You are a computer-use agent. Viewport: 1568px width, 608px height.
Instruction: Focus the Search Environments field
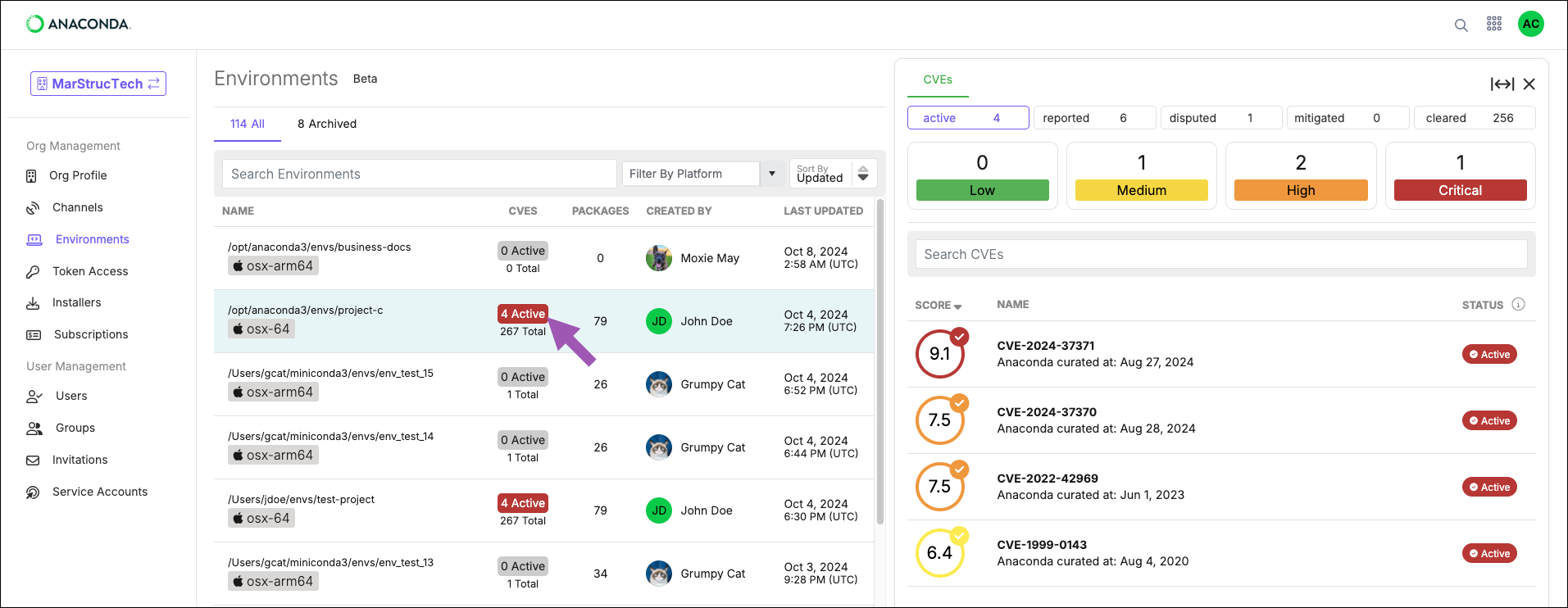coord(419,174)
